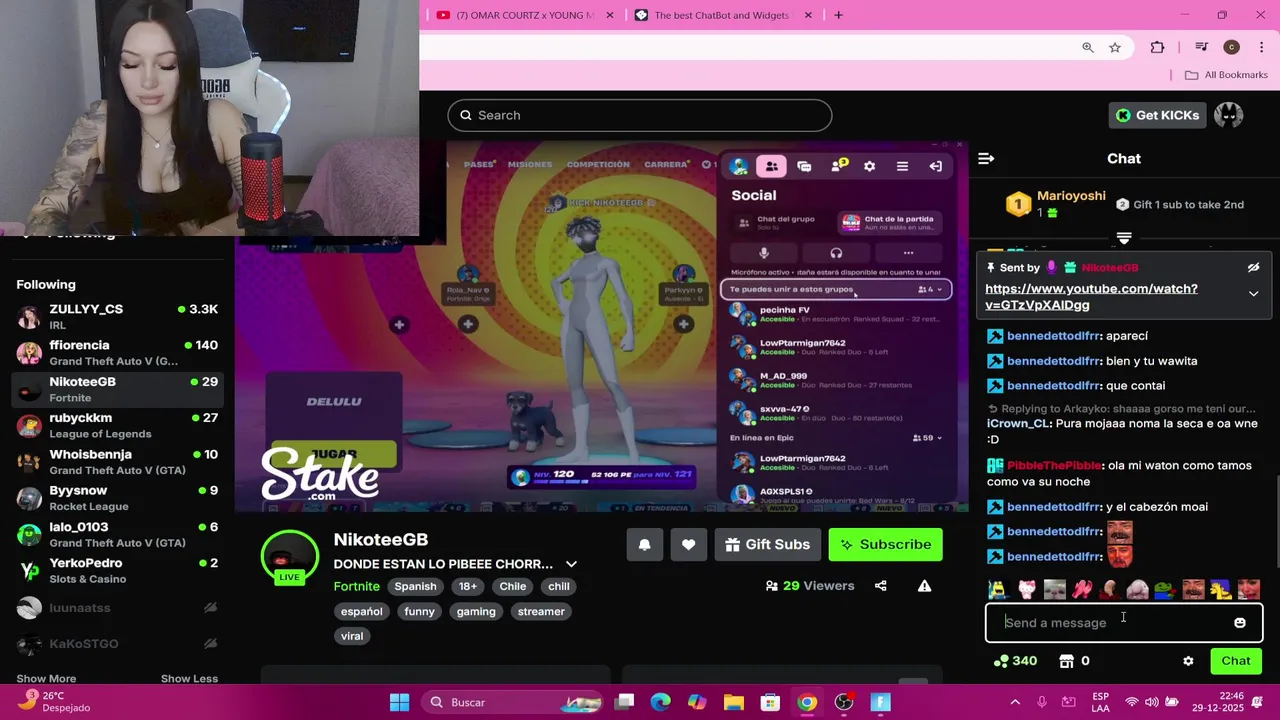Select the Spanish tag
The height and width of the screenshot is (720, 1280).
(415, 587)
